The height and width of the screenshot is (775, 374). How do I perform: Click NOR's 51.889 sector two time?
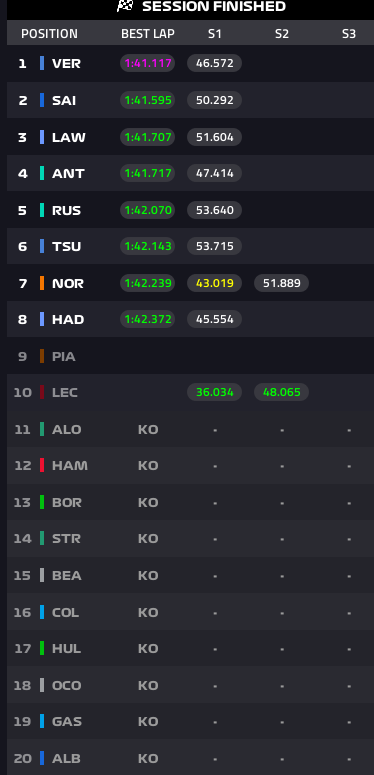[282, 283]
